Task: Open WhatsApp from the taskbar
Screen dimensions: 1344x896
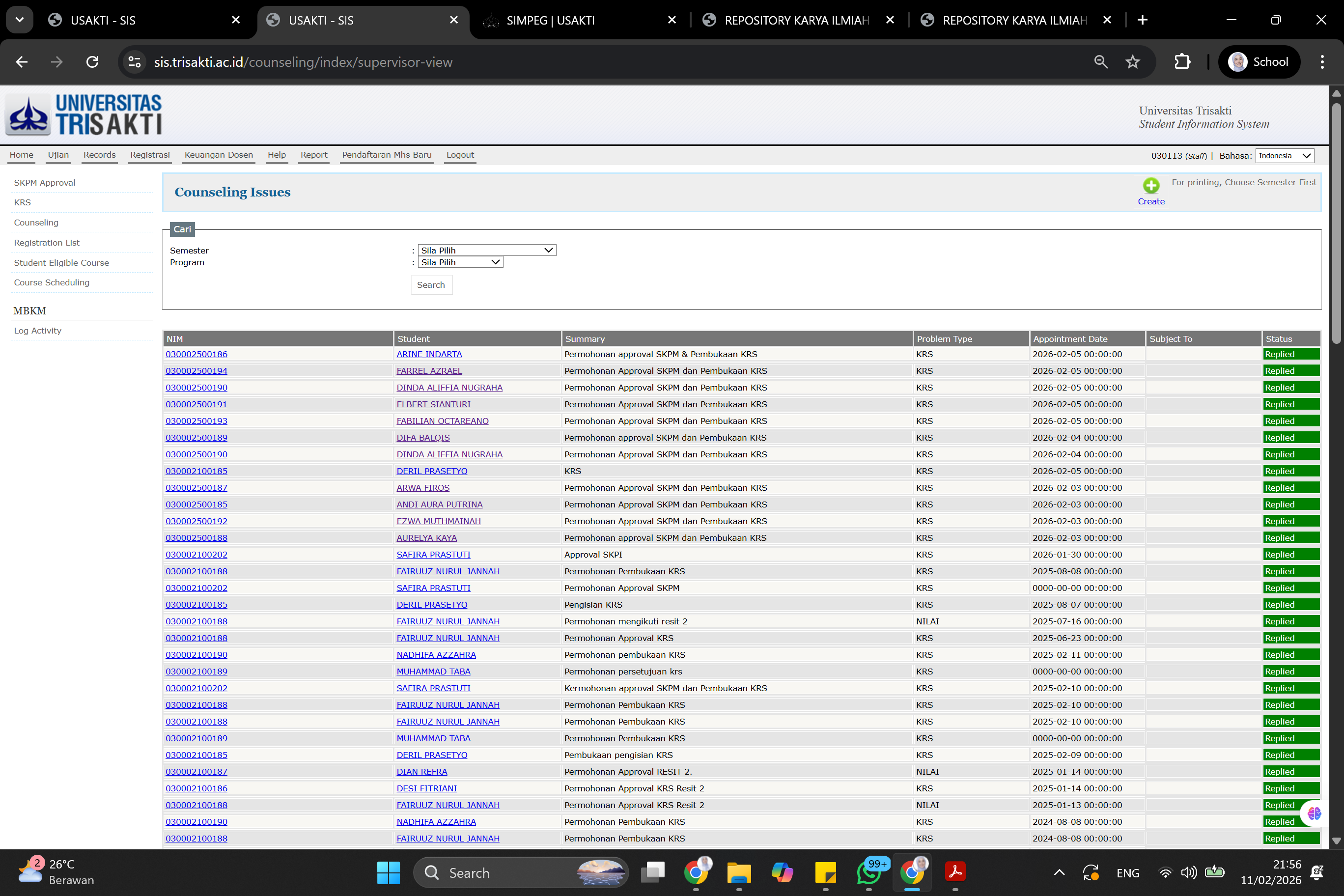Action: 868,872
